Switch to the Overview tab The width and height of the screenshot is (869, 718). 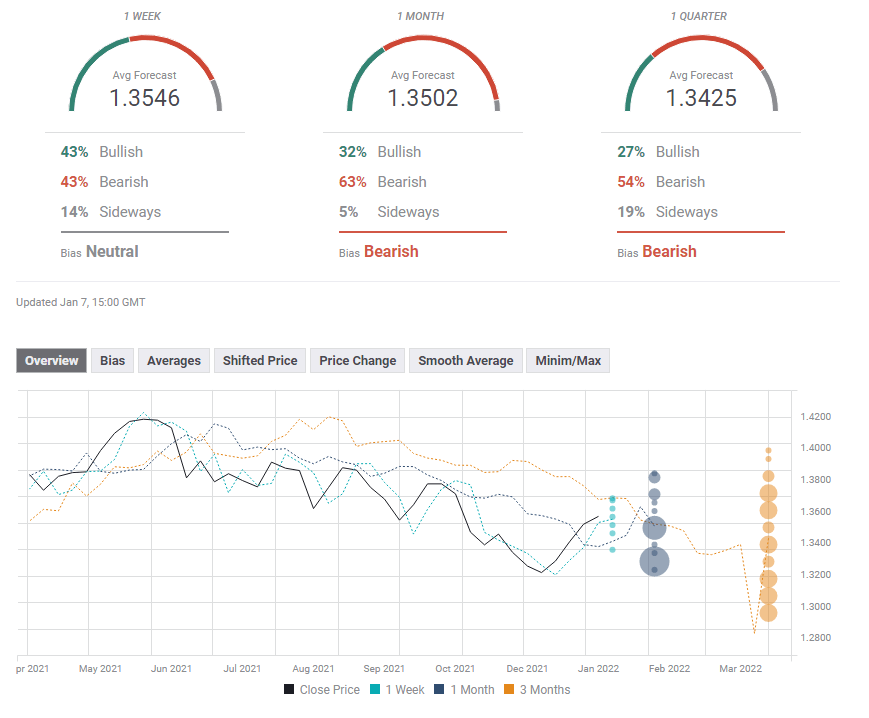coord(51,361)
